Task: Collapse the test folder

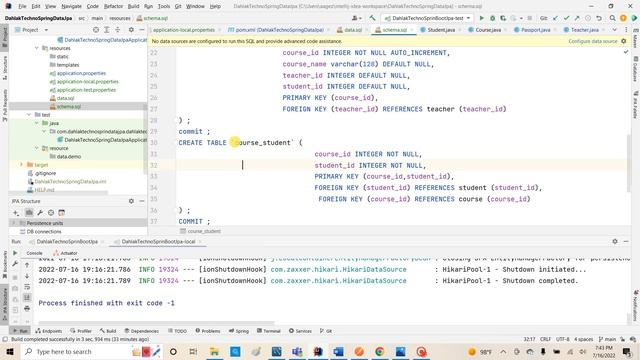Action: tap(29, 115)
